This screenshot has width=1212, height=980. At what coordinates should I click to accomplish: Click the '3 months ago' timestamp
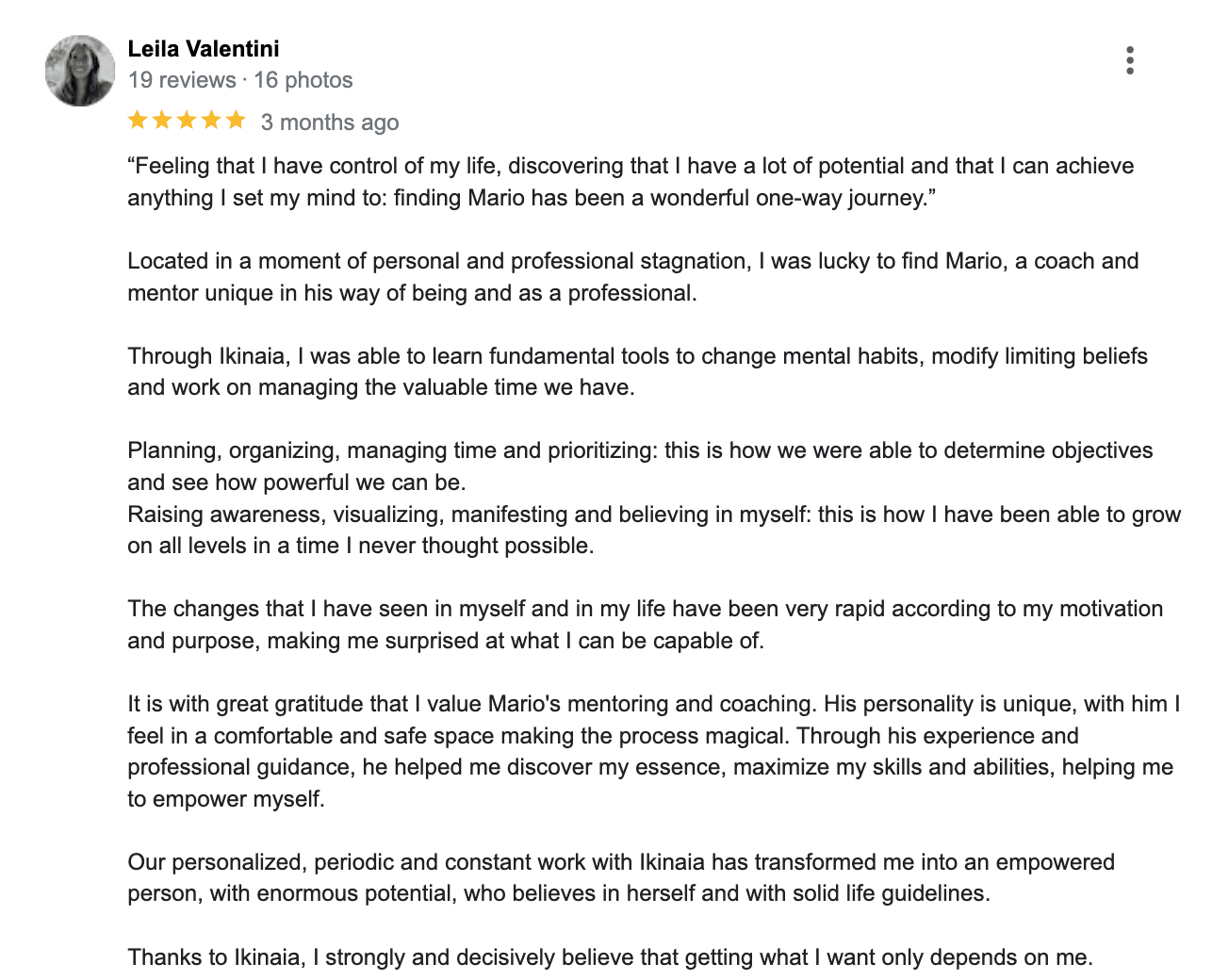tap(330, 122)
